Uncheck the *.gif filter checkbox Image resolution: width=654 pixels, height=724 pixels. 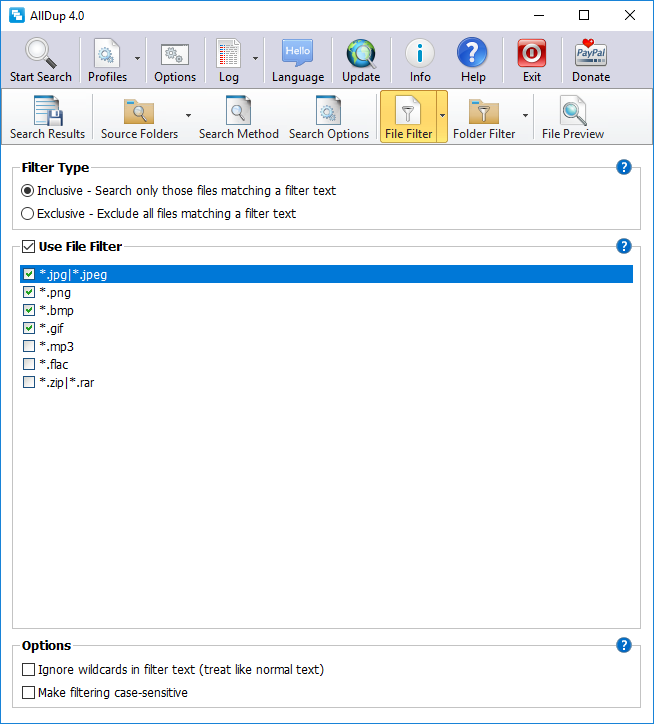click(29, 328)
